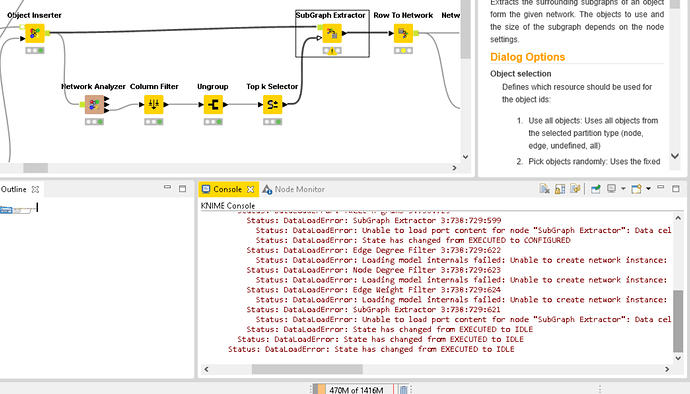Viewport: 690px width, 394px height.
Task: Minimize the Outline view
Action: coord(167,188)
